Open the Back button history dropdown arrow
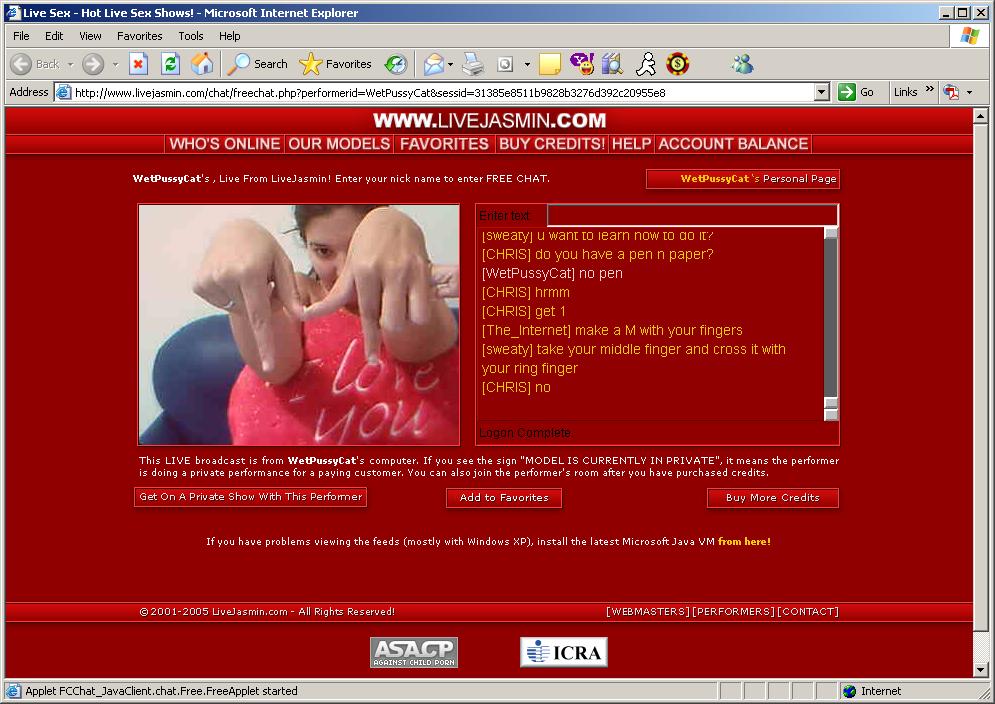This screenshot has width=995, height=704. pos(70,64)
